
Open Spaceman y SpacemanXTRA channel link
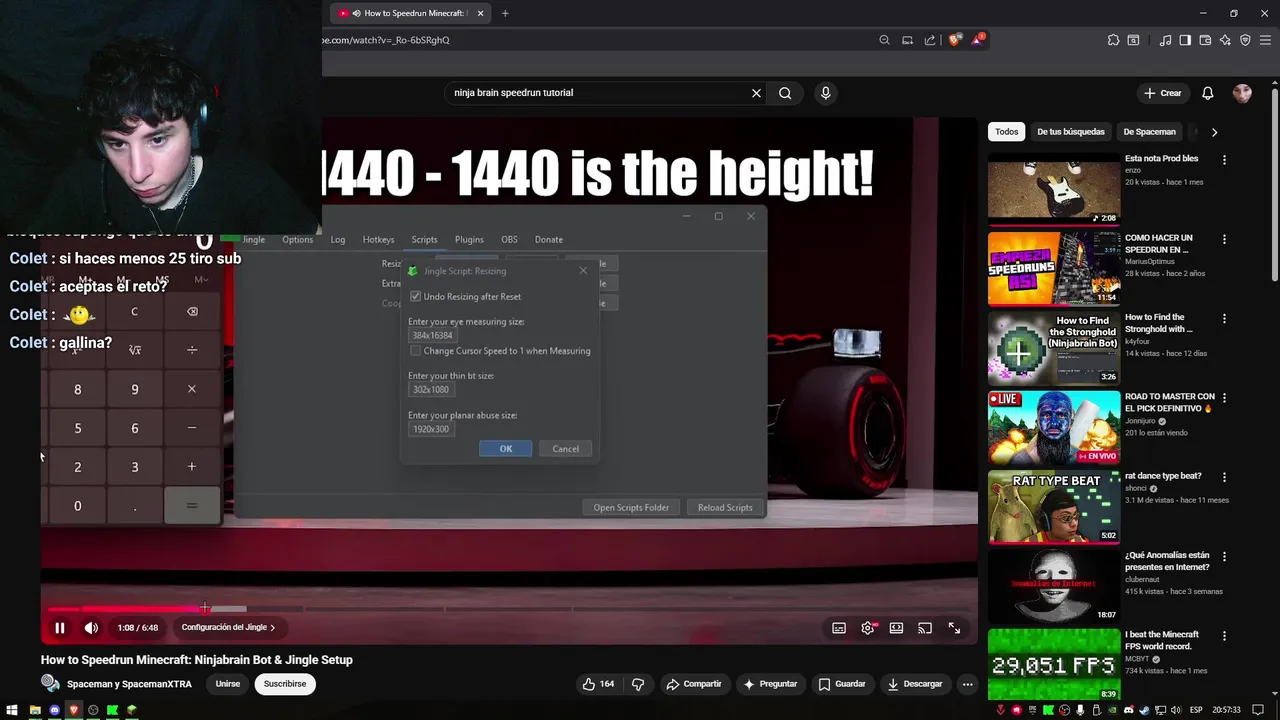pos(129,684)
